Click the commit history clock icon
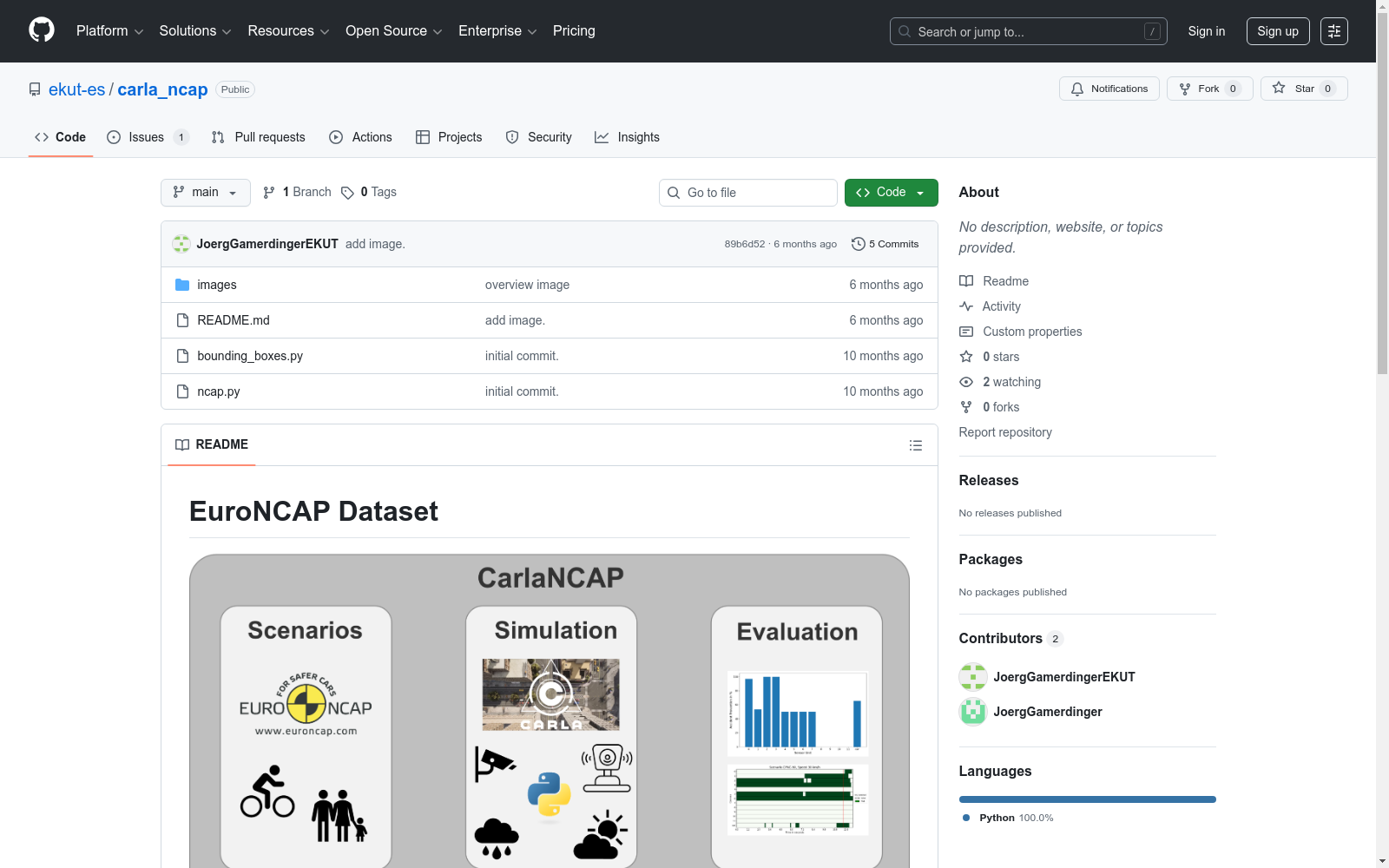The height and width of the screenshot is (868, 1389). point(858,244)
